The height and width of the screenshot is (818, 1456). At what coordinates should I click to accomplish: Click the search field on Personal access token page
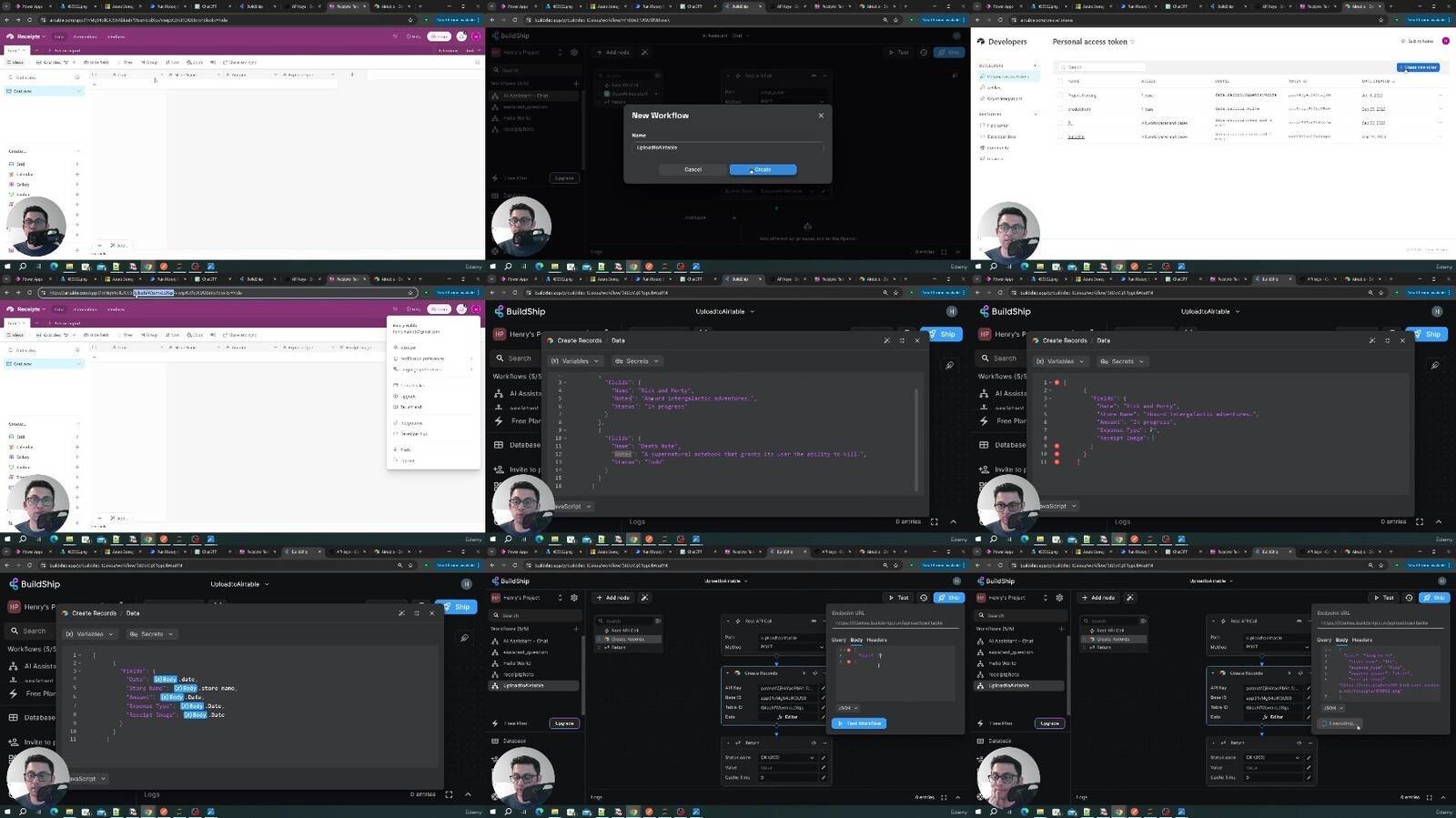click(1101, 67)
